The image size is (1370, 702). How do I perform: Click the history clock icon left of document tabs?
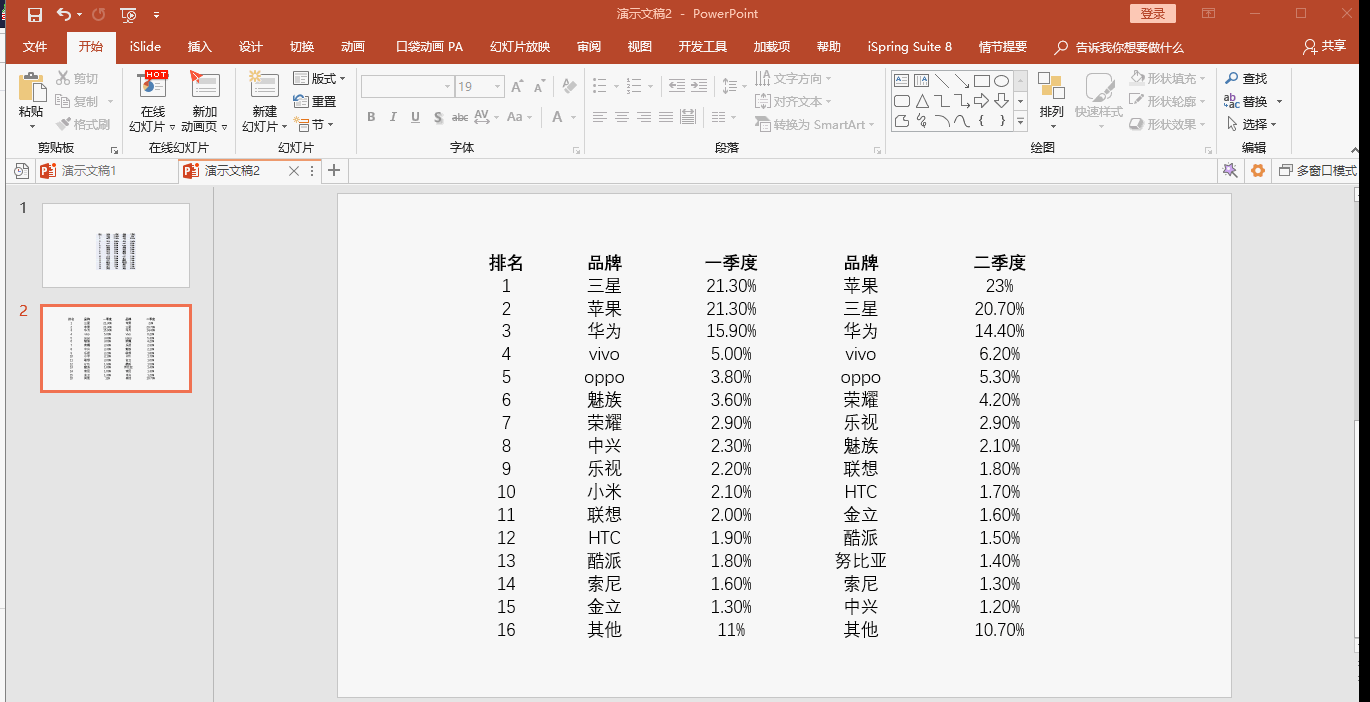(x=21, y=171)
